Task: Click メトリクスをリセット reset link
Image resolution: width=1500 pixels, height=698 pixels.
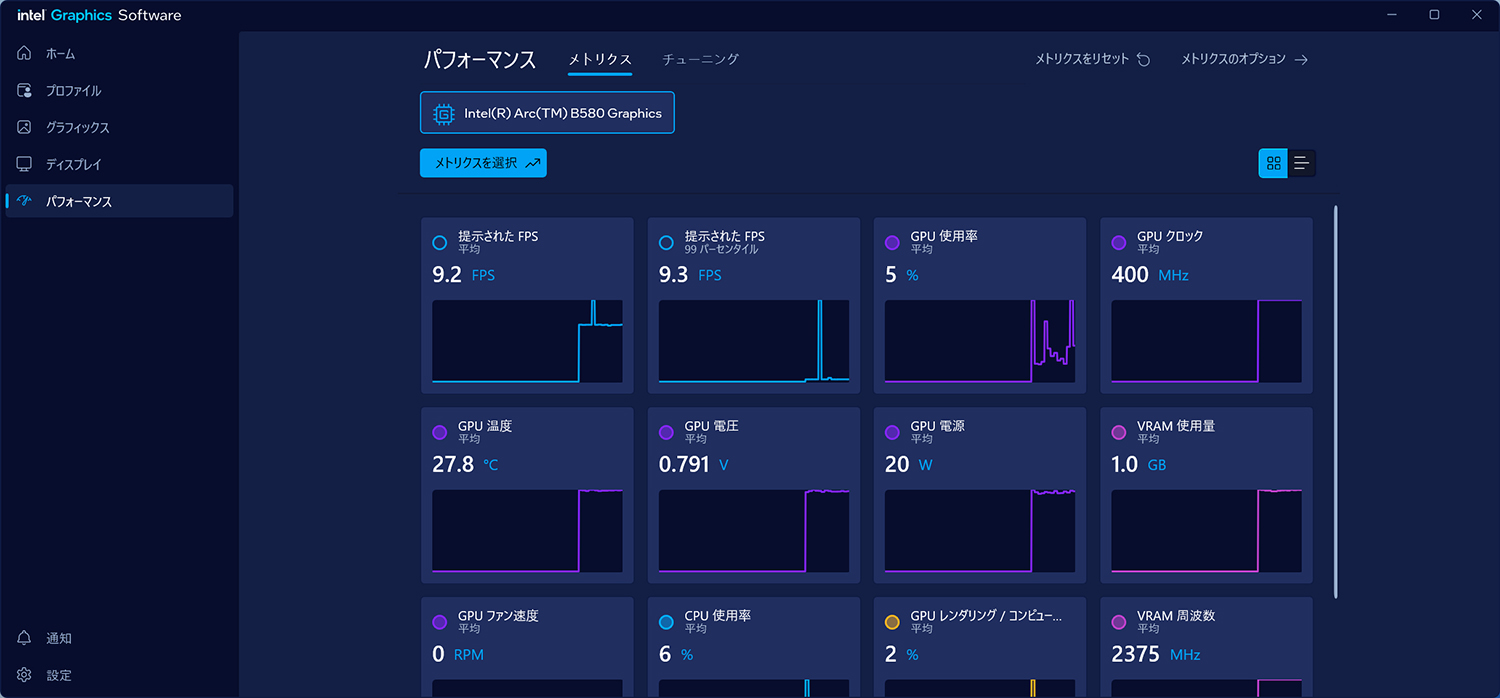Action: (x=1092, y=59)
